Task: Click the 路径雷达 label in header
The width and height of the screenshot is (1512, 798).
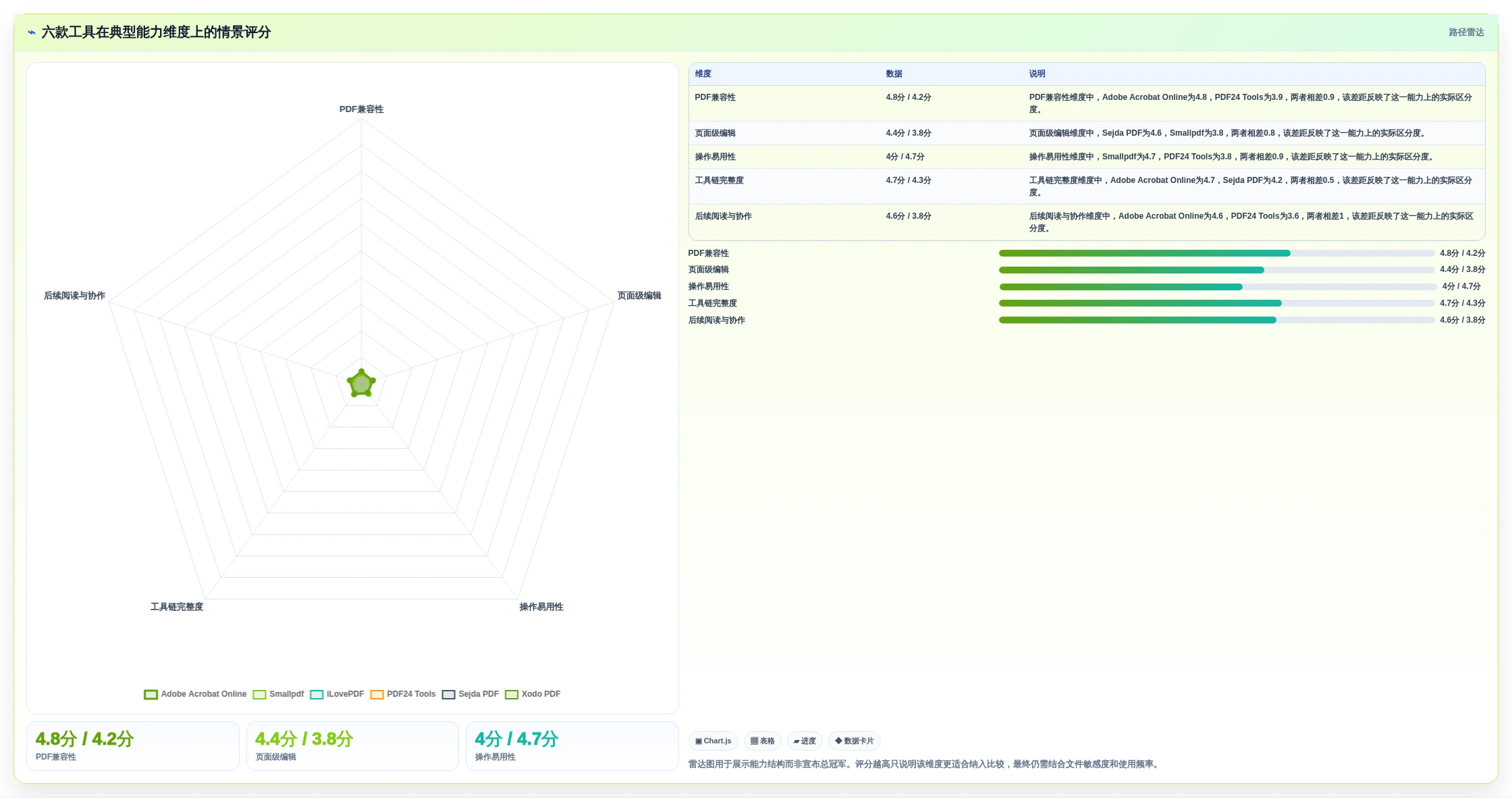Action: (x=1466, y=32)
